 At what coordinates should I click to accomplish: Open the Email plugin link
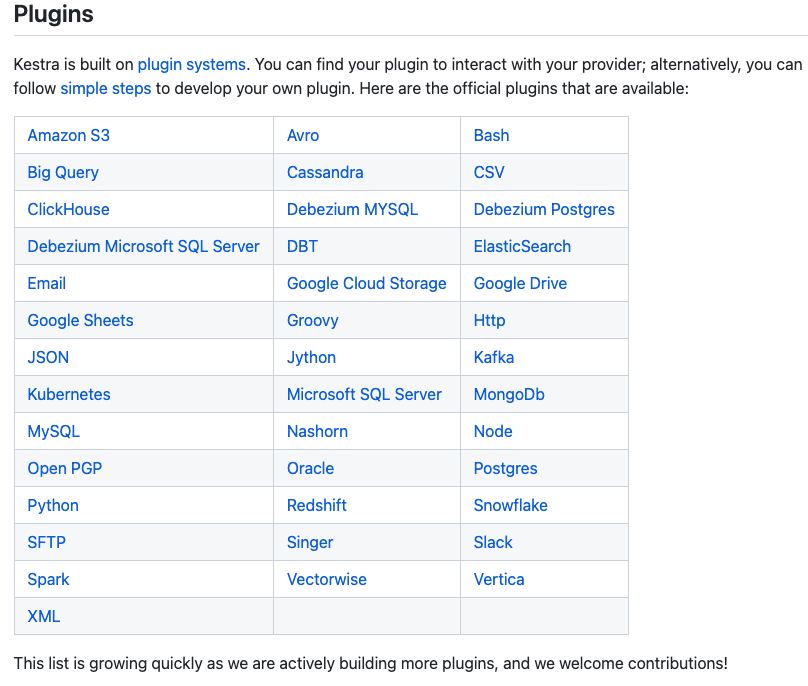click(46, 284)
